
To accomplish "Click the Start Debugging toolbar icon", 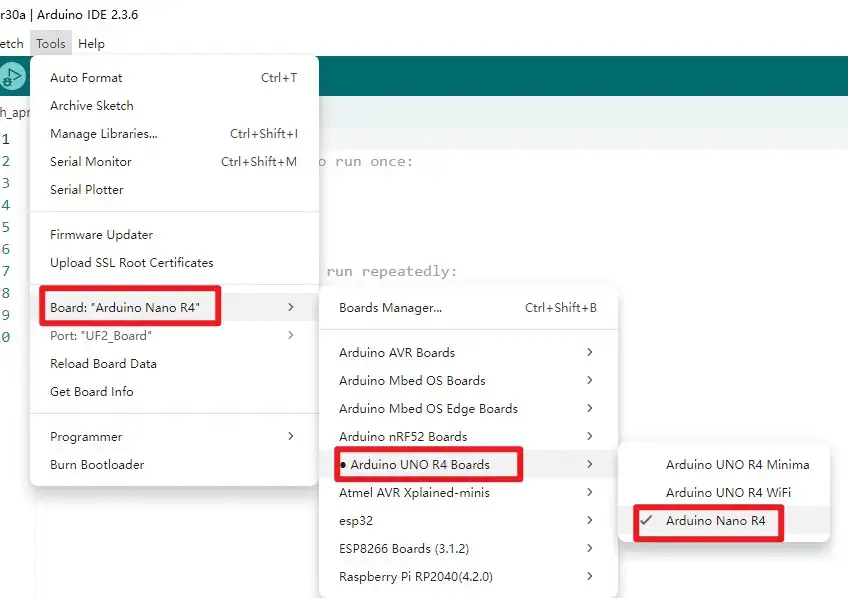I will click(13, 77).
